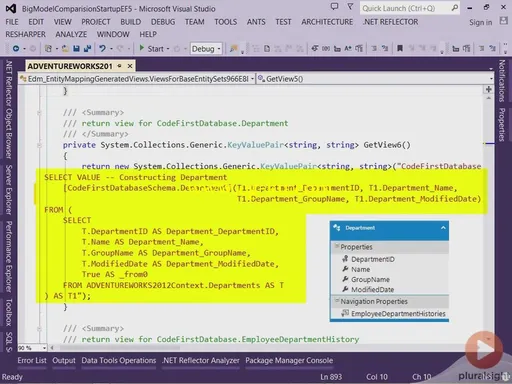Open the Properties side tab
Image resolution: width=512 pixels, height=384 pixels.
[x=502, y=125]
